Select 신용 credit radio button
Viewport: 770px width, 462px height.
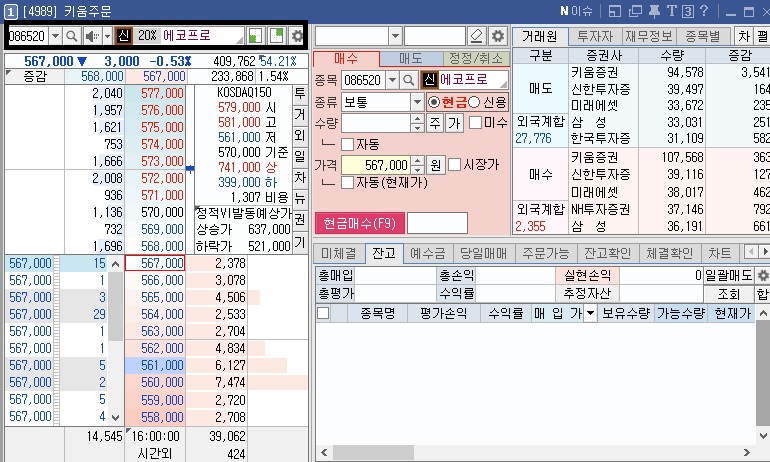pyautogui.click(x=474, y=102)
